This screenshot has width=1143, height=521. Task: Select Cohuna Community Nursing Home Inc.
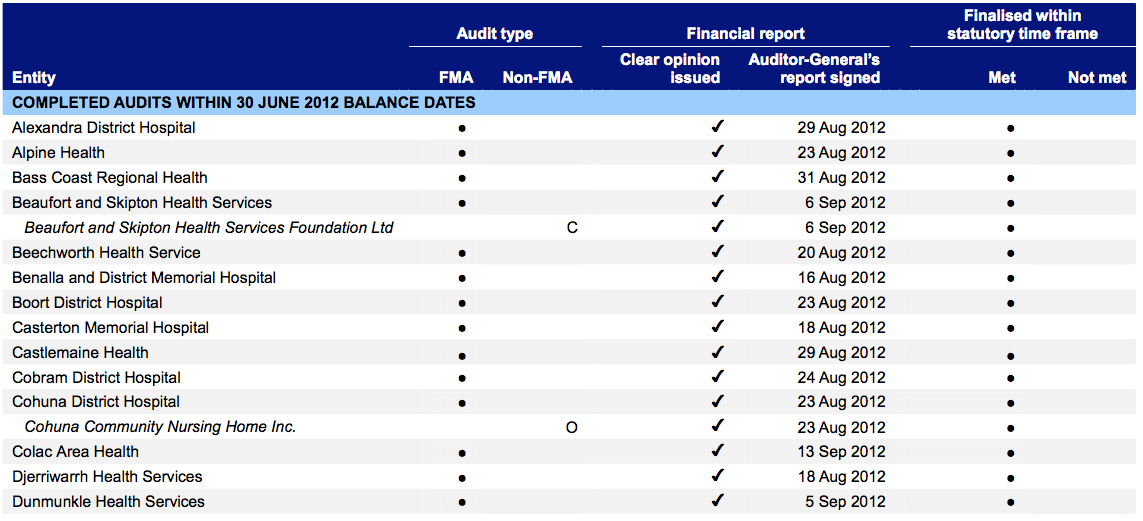tap(160, 427)
